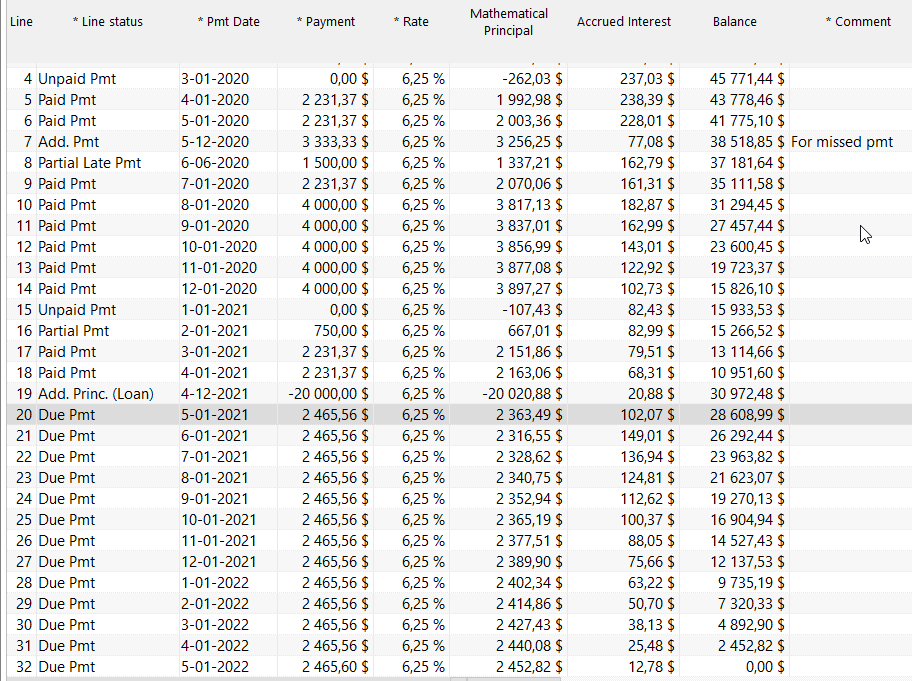The width and height of the screenshot is (912, 681).
Task: Select balance 30 972,48 $ cell
Action: pos(735,394)
